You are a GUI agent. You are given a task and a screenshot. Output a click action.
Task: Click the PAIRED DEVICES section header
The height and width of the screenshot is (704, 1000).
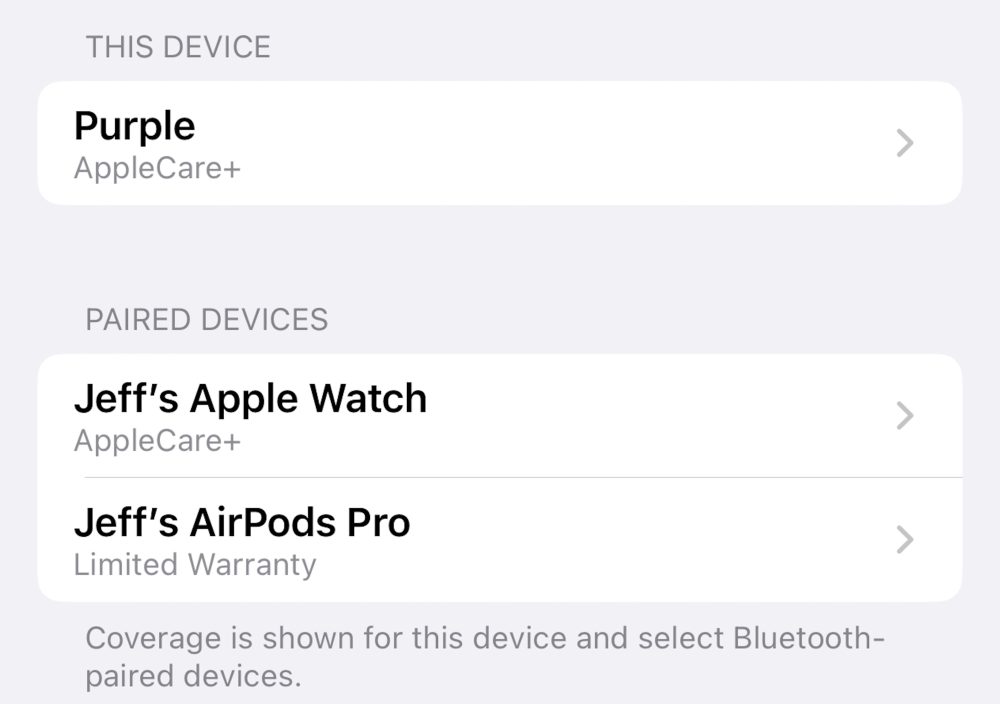207,319
